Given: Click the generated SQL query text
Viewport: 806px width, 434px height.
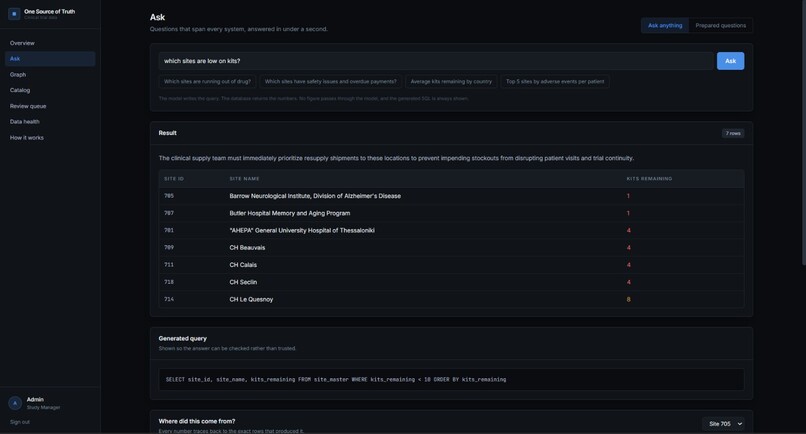Looking at the screenshot, I should point(336,379).
